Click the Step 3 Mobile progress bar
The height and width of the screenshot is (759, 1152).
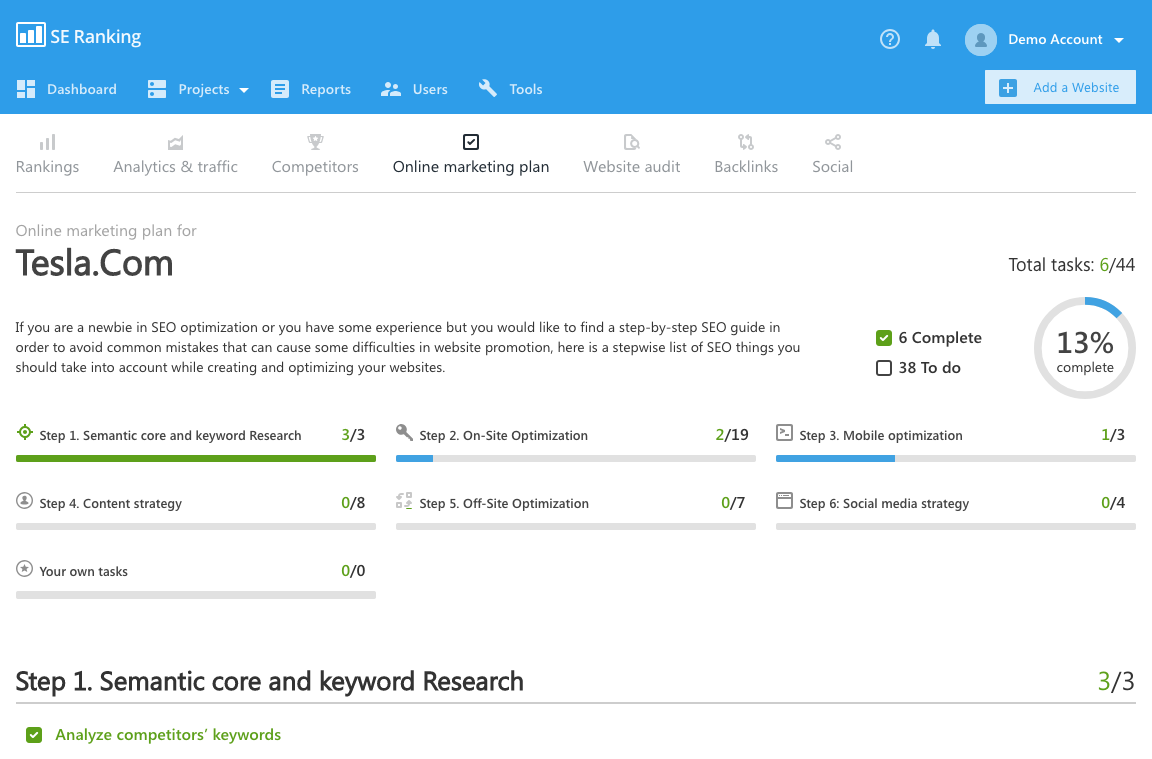click(956, 458)
